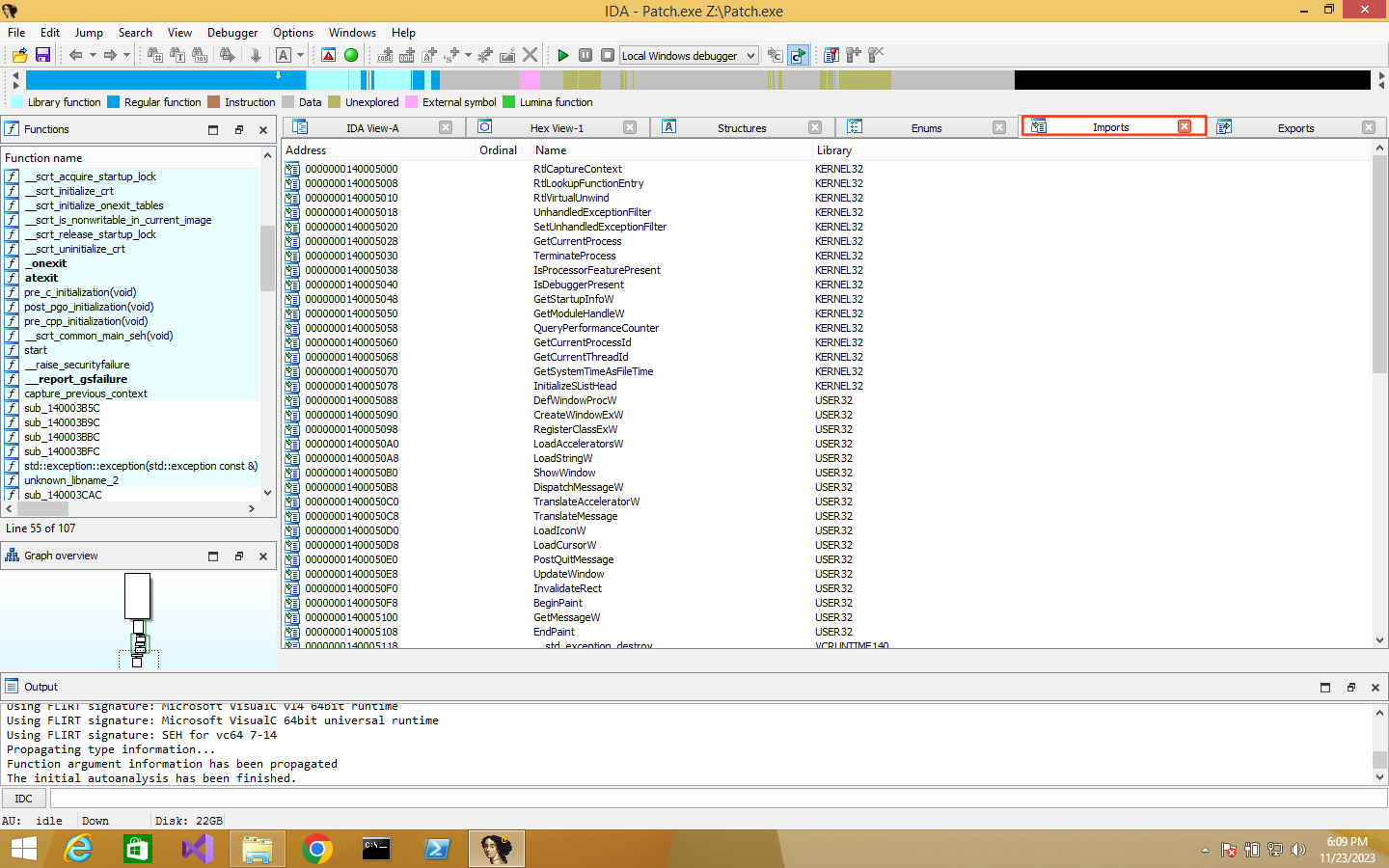Click the convert to CODE icon

point(385,55)
